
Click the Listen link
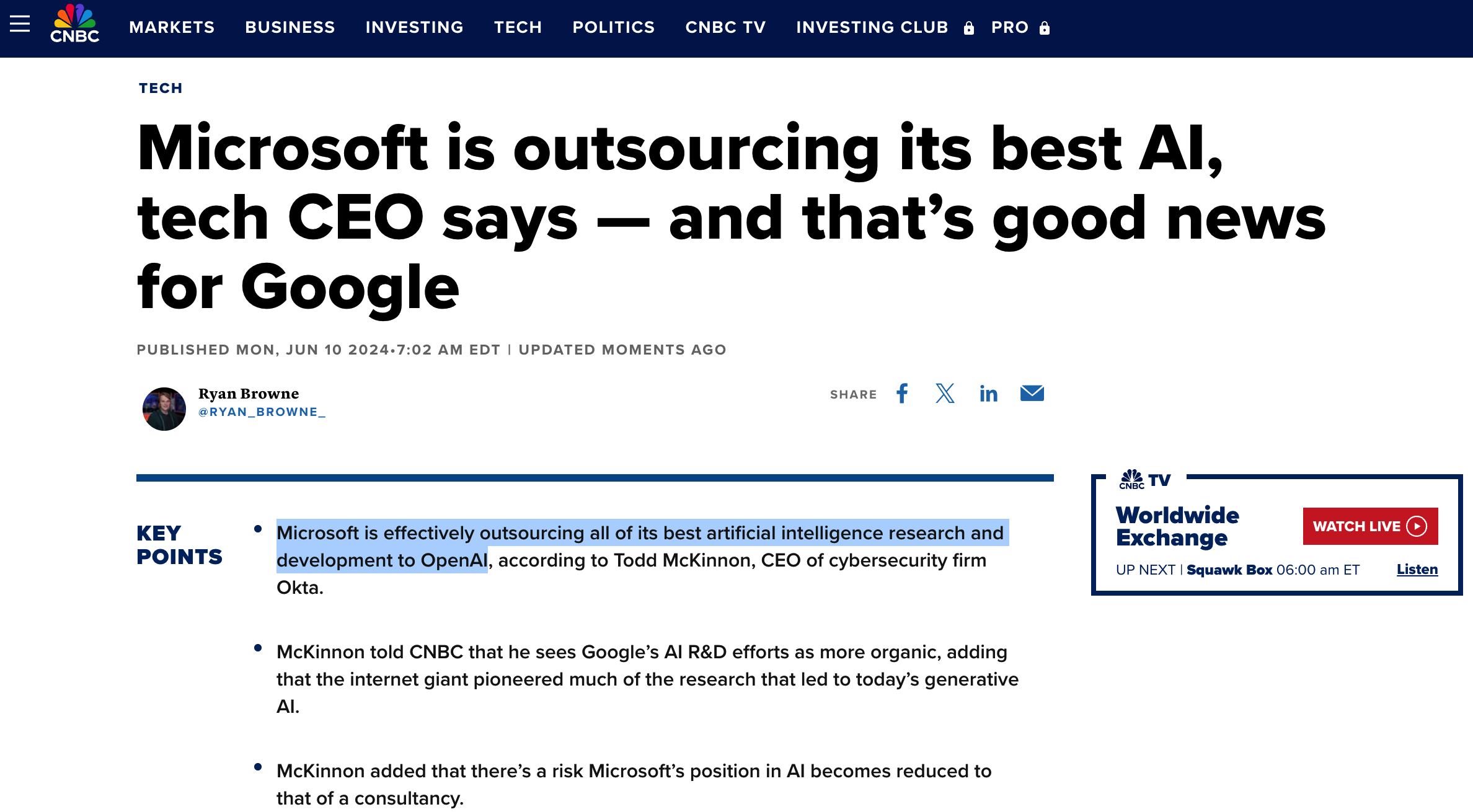pyautogui.click(x=1417, y=569)
